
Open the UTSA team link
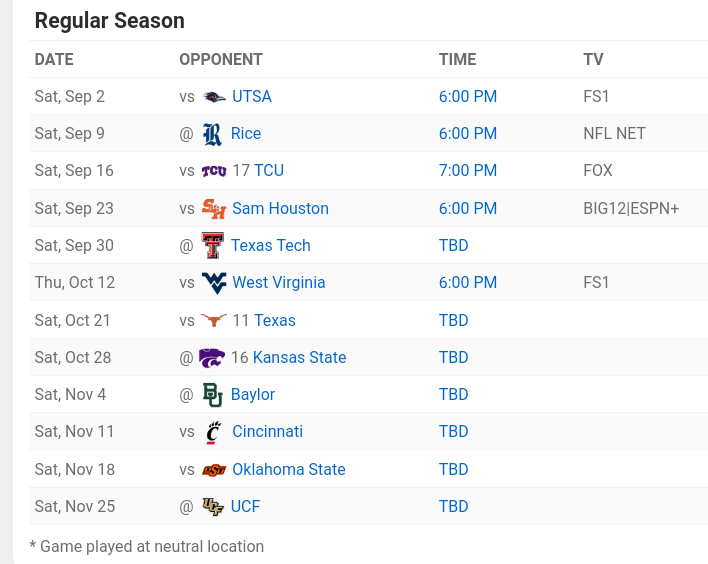(252, 97)
